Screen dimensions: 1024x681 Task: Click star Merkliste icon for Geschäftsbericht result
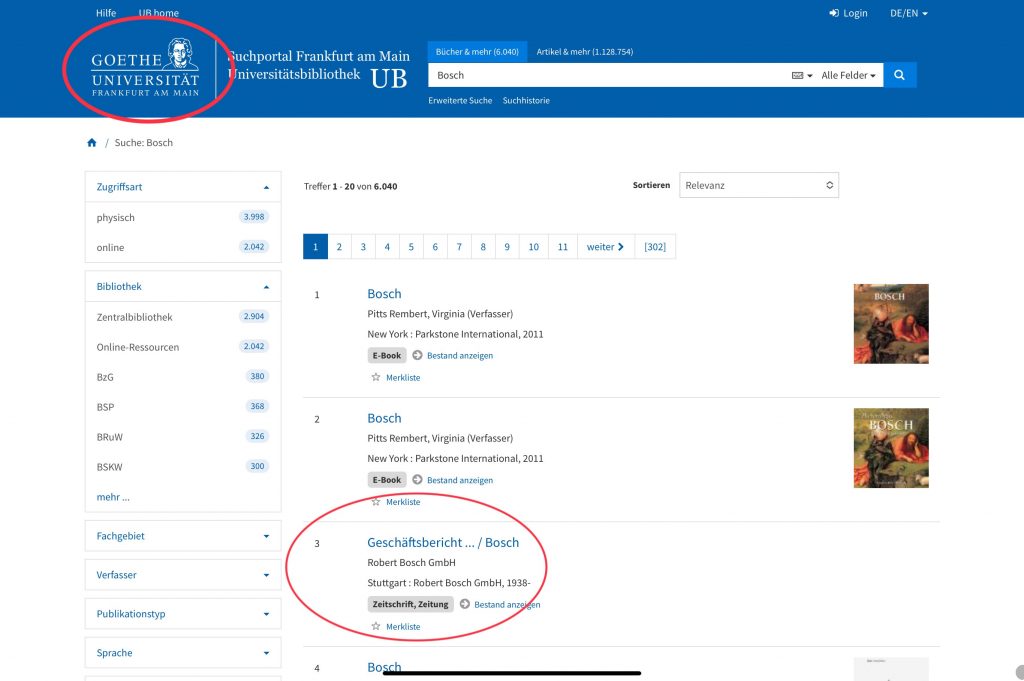click(x=376, y=626)
